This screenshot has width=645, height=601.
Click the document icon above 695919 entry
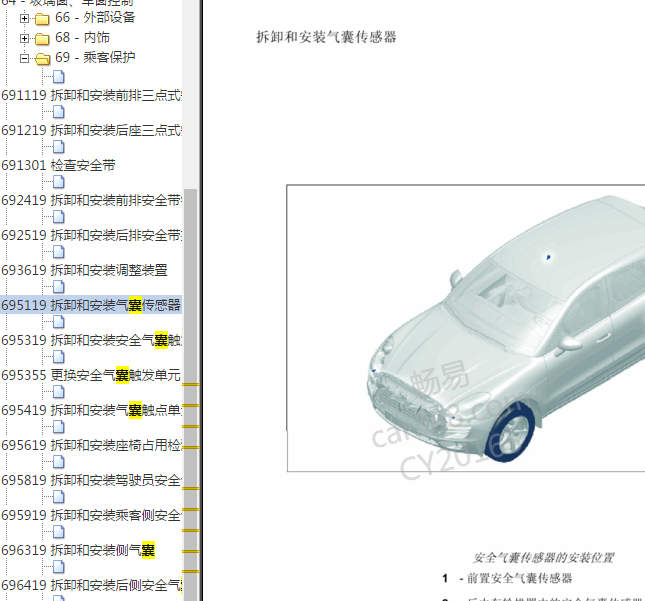[x=59, y=497]
